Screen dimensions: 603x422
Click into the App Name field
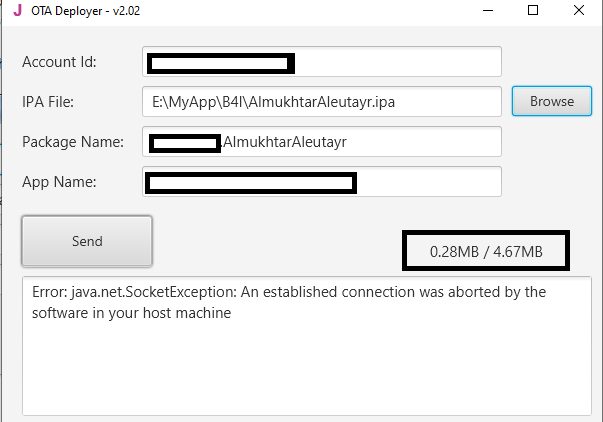[430, 182]
